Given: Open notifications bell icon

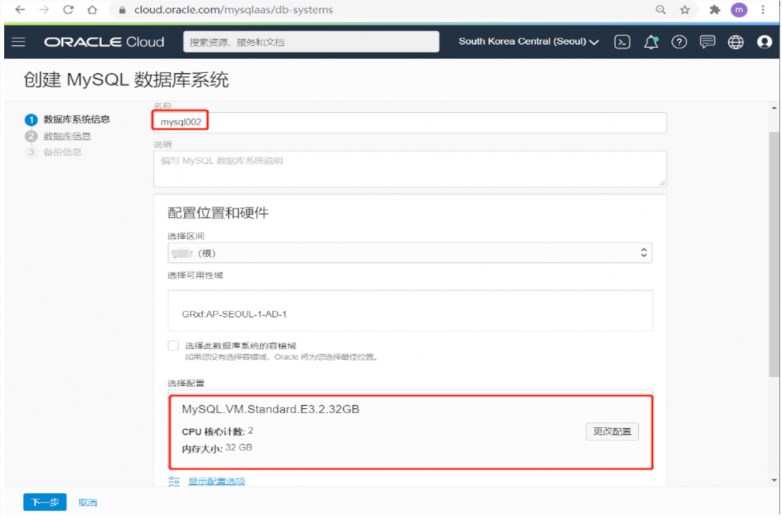Looking at the screenshot, I should click(x=651, y=42).
